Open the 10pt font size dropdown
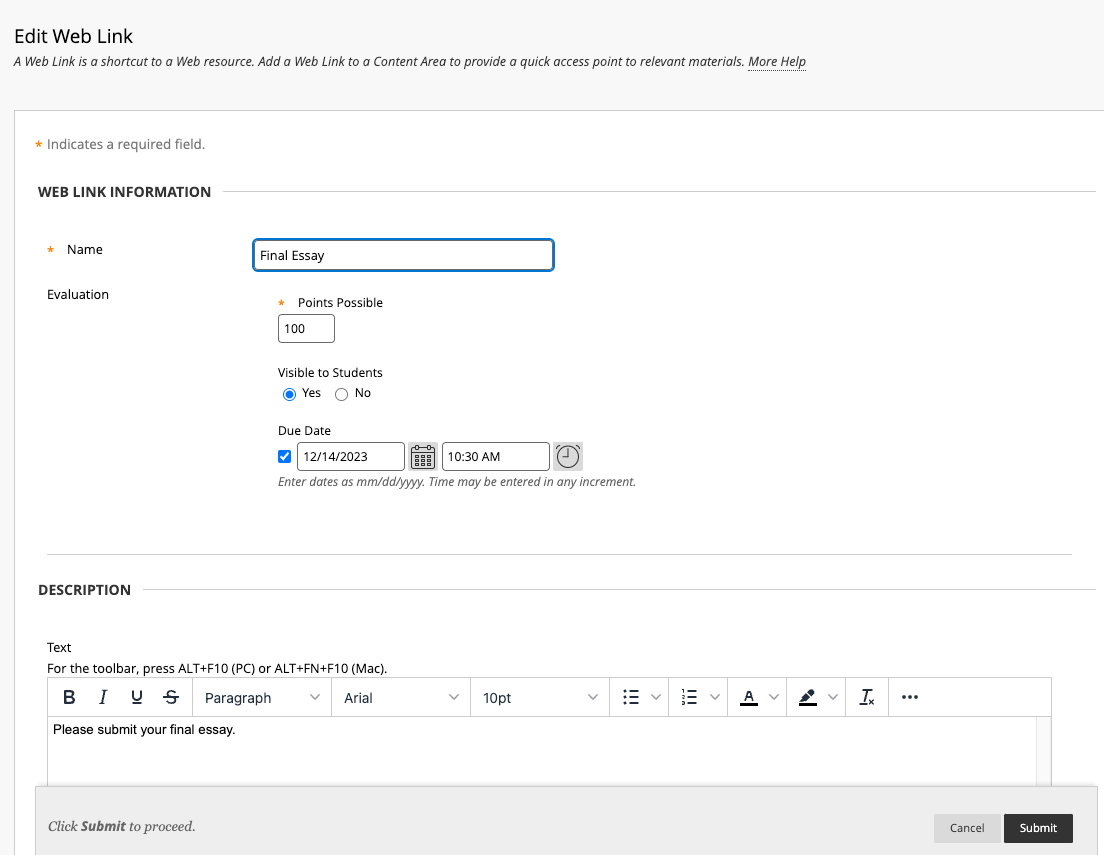The width and height of the screenshot is (1104, 855). (x=540, y=697)
